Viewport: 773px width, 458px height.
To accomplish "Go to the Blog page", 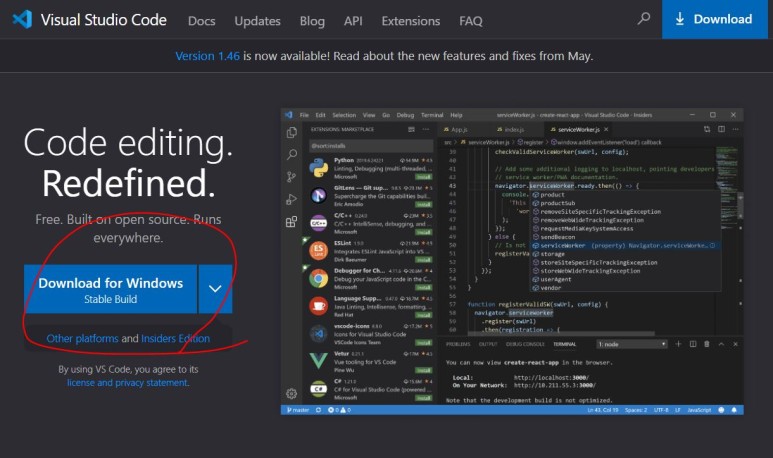I will pyautogui.click(x=312, y=21).
